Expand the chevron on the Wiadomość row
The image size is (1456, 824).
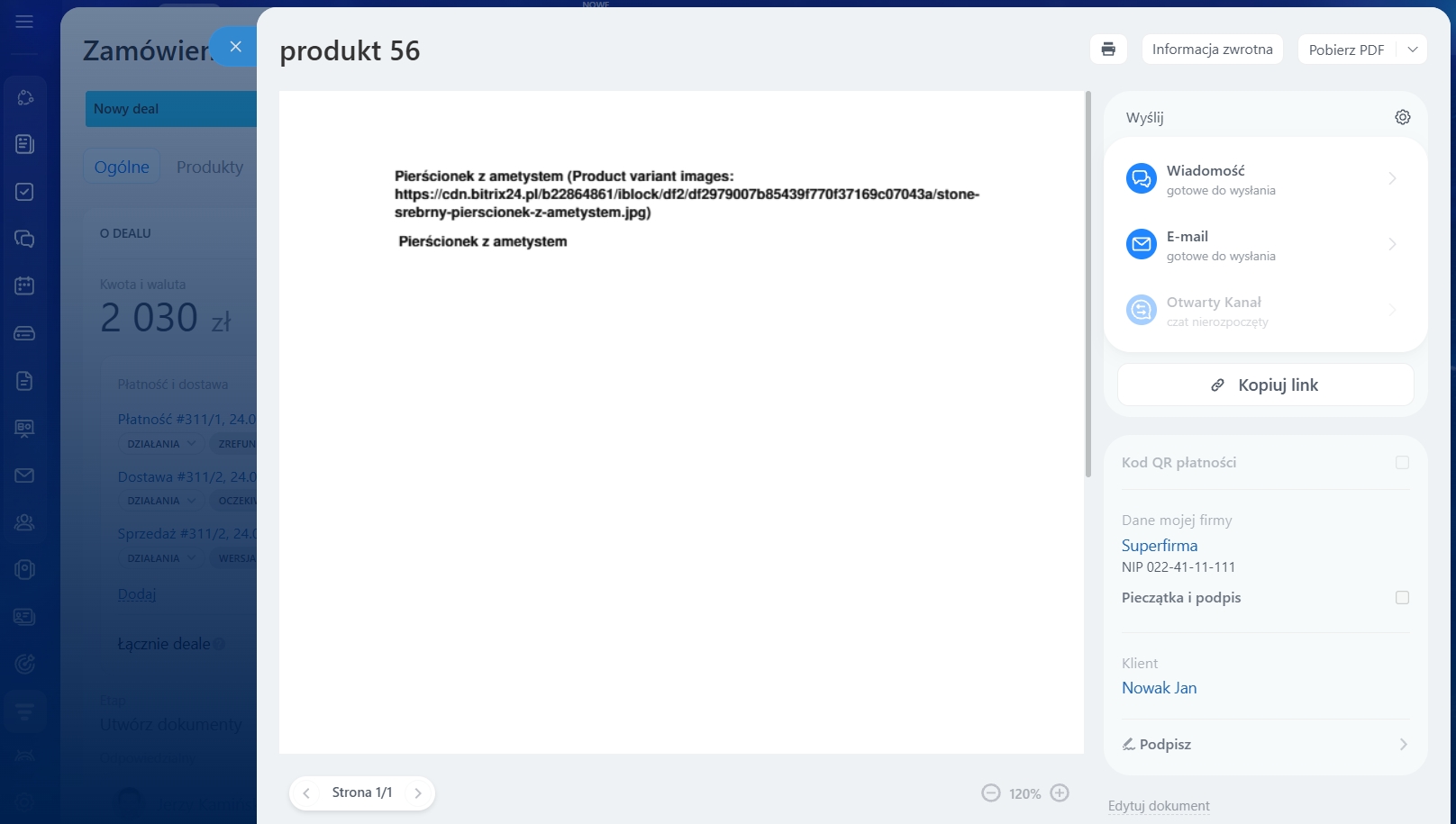pos(1392,178)
